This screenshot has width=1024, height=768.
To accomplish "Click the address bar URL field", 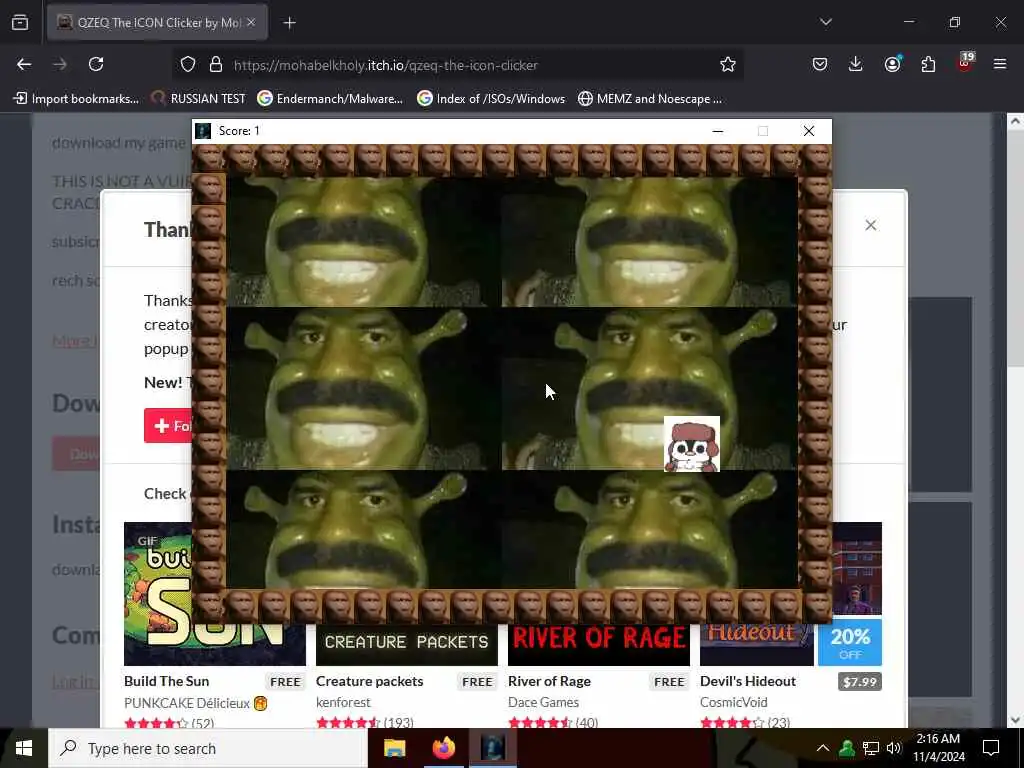I will 457,65.
